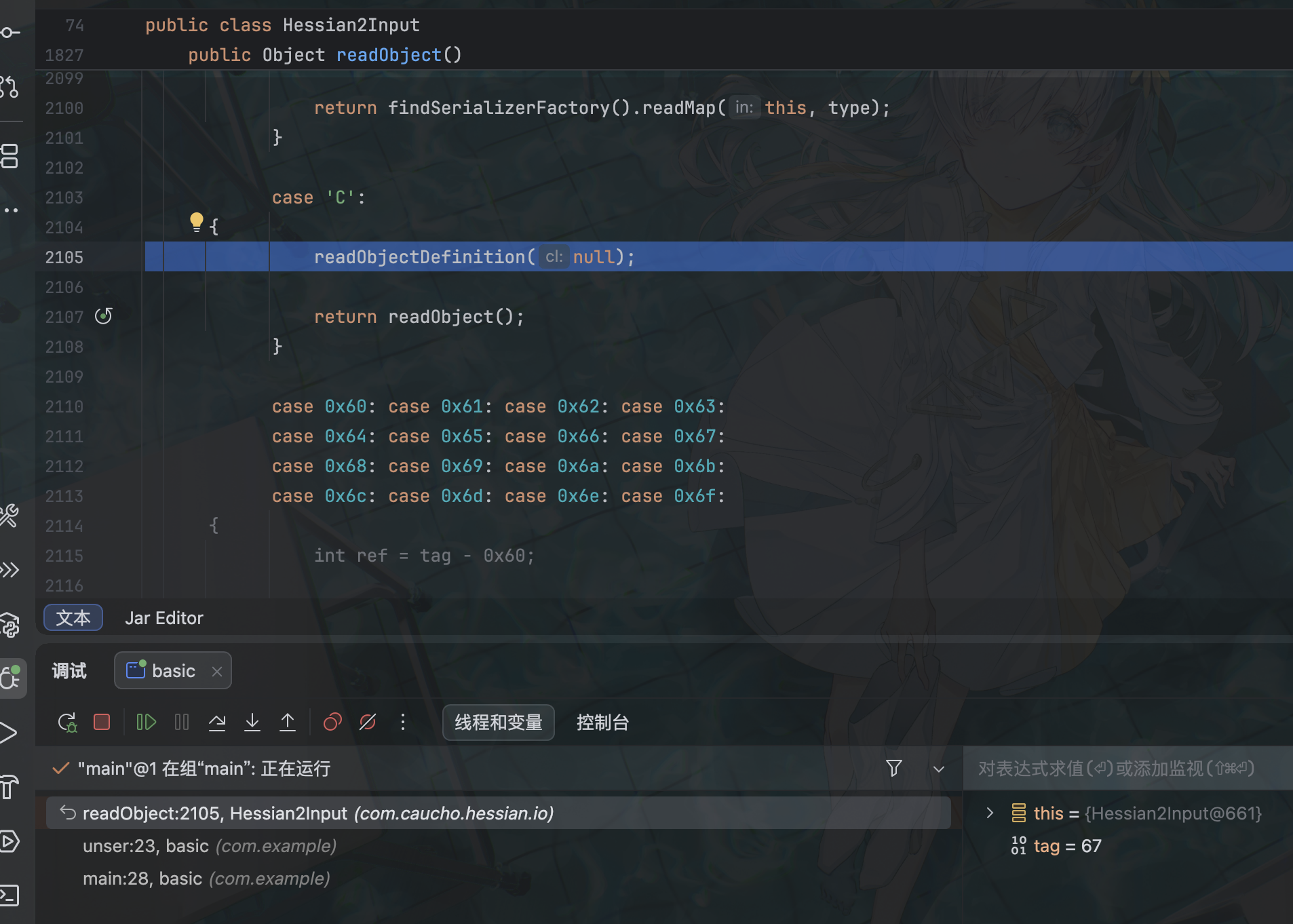Open the thread selector dropdown chevron

click(x=939, y=769)
